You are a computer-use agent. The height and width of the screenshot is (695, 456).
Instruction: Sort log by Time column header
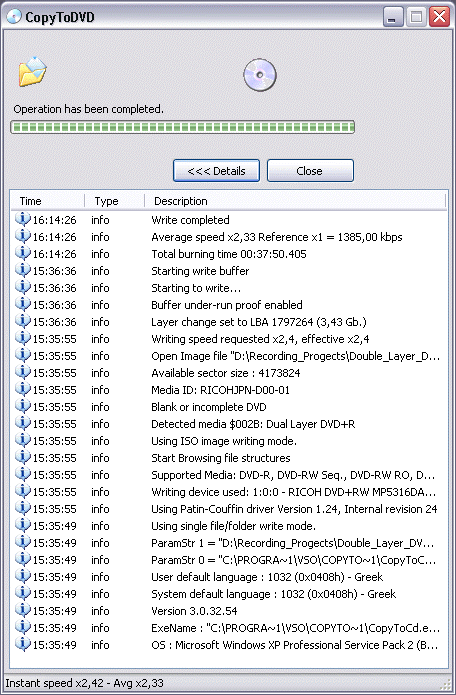point(47,201)
